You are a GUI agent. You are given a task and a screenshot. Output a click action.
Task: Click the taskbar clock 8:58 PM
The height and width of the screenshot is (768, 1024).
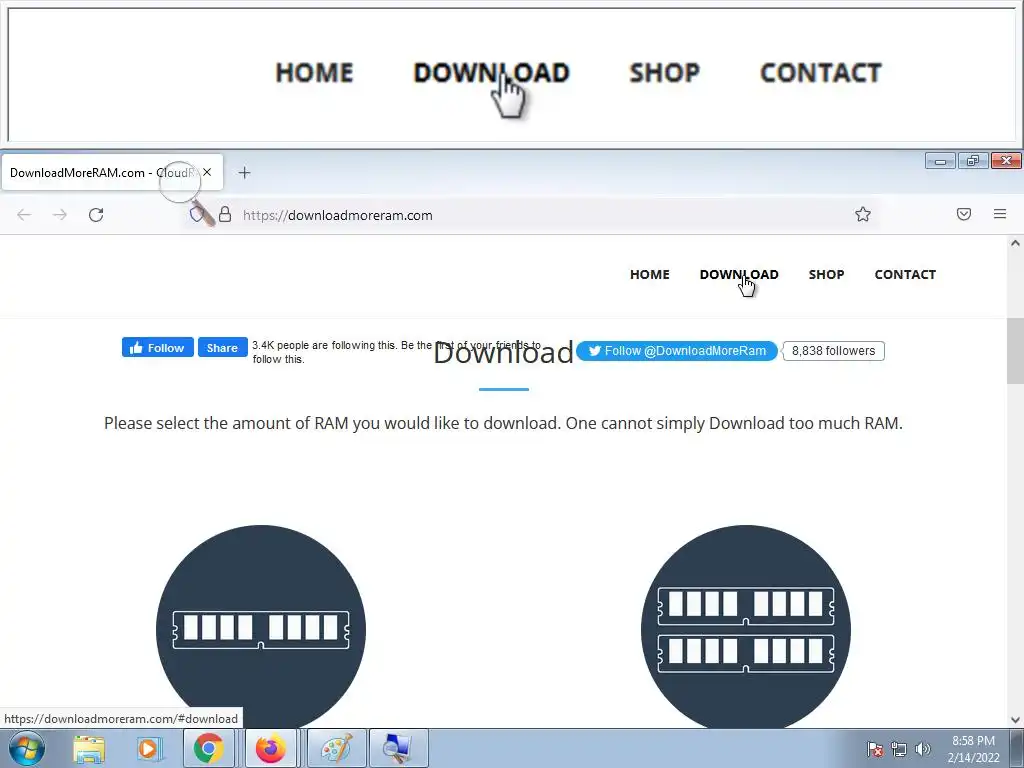pyautogui.click(x=973, y=741)
